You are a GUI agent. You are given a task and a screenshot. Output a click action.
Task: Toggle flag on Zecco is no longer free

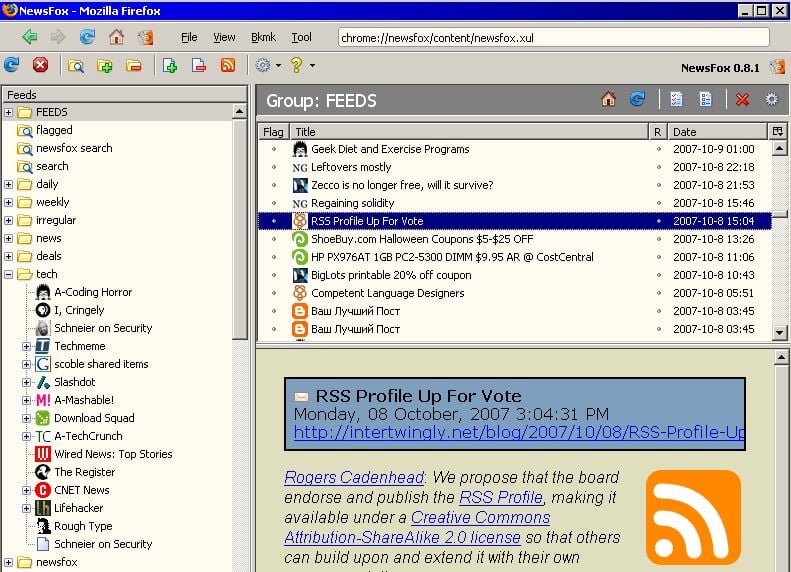coord(274,185)
